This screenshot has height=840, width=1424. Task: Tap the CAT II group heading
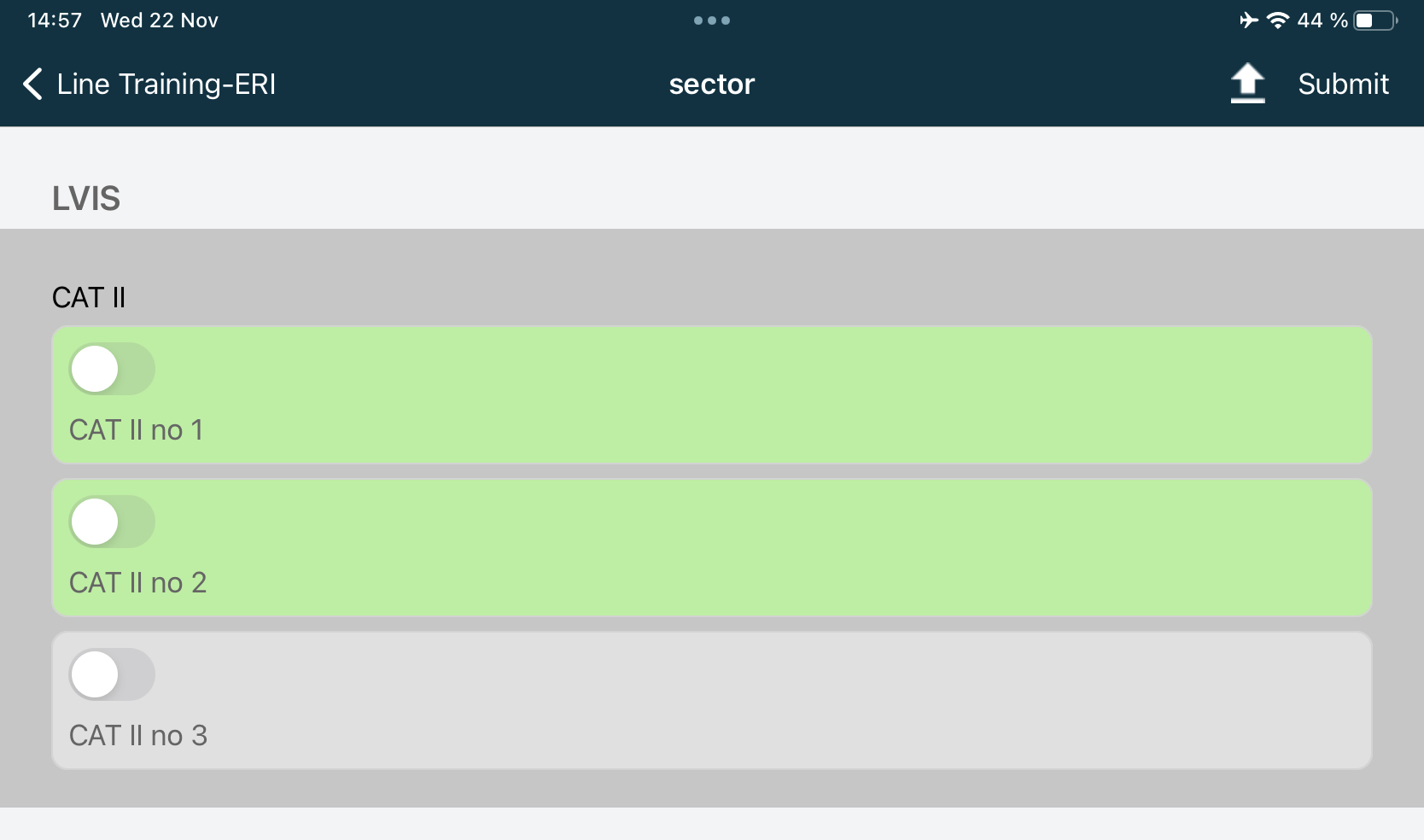click(x=89, y=298)
